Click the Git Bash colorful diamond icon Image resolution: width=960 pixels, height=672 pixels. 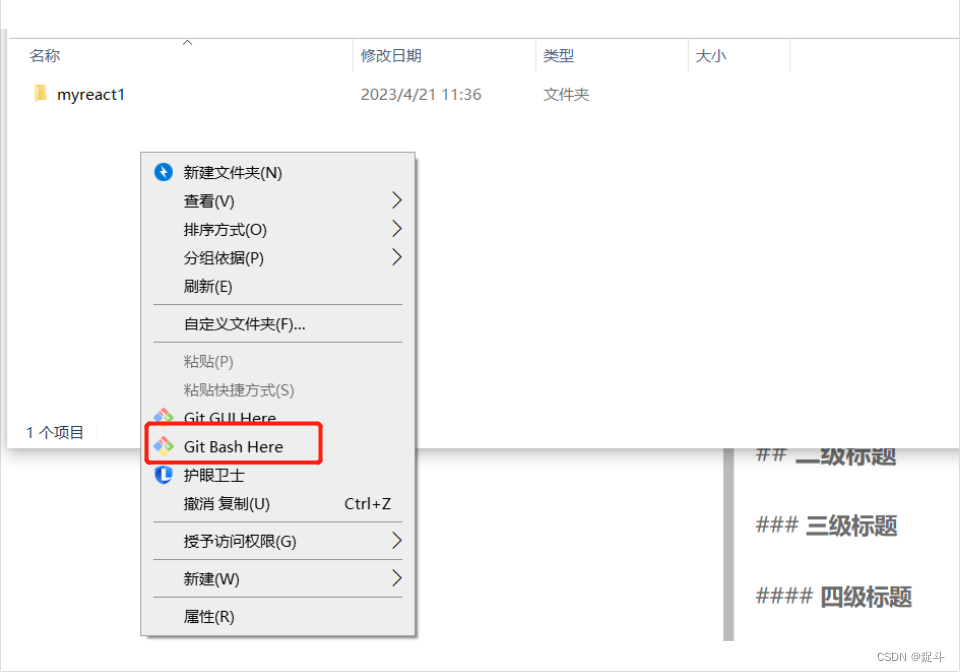164,446
